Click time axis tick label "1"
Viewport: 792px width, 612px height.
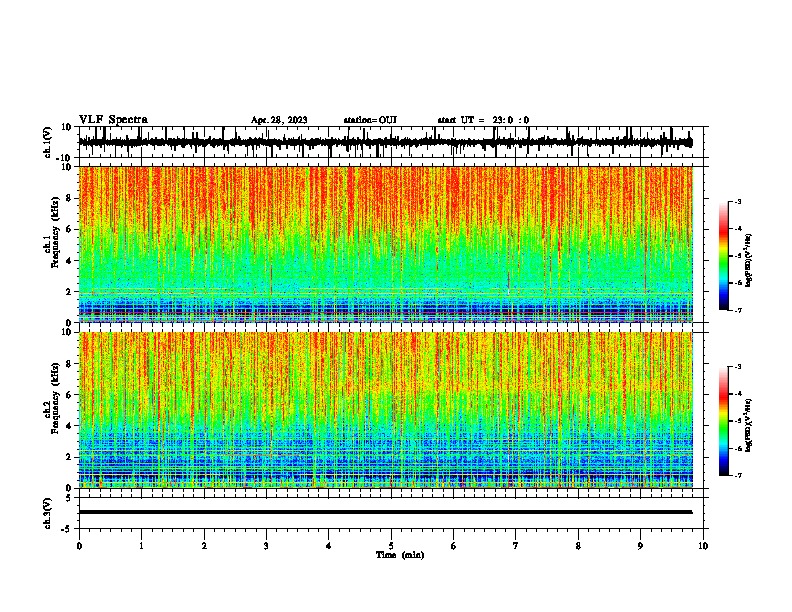[141, 546]
